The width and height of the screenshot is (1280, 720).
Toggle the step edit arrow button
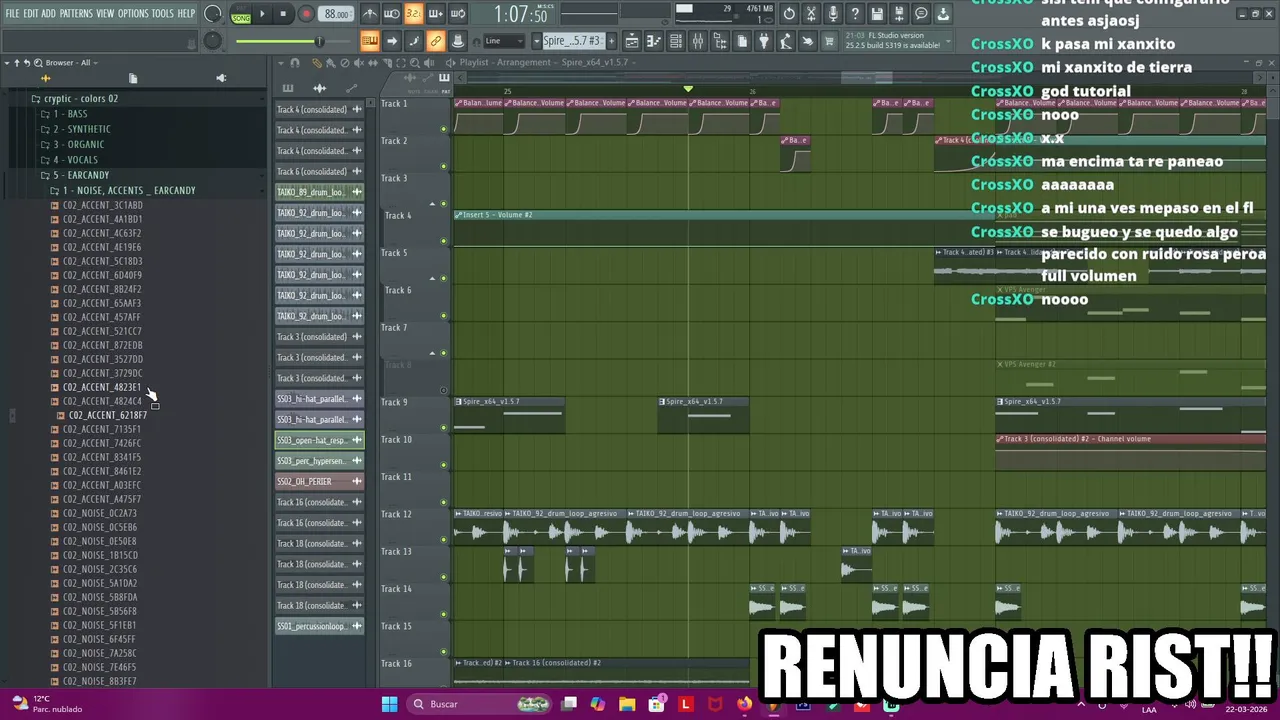pyautogui.click(x=391, y=41)
